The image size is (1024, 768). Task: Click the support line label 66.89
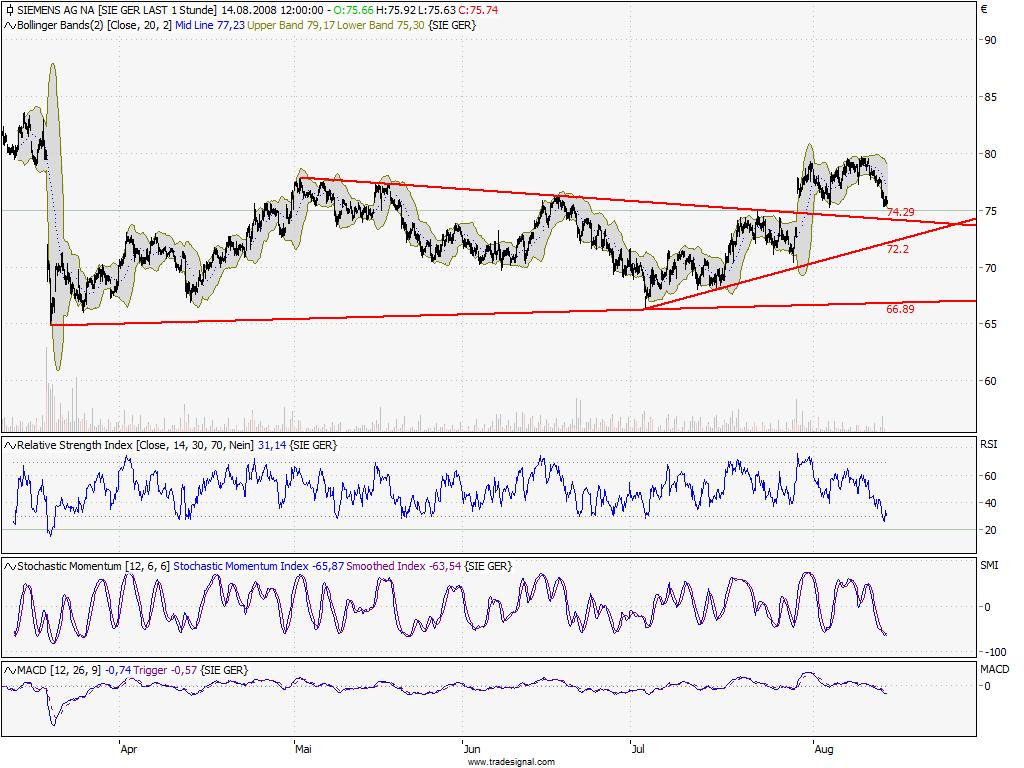point(900,309)
